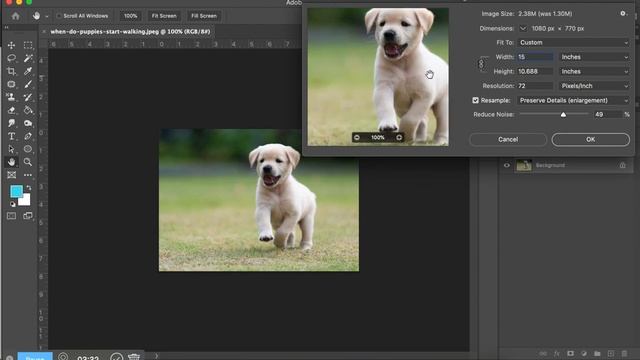
Task: Open the Height units dropdown
Action: (x=595, y=71)
